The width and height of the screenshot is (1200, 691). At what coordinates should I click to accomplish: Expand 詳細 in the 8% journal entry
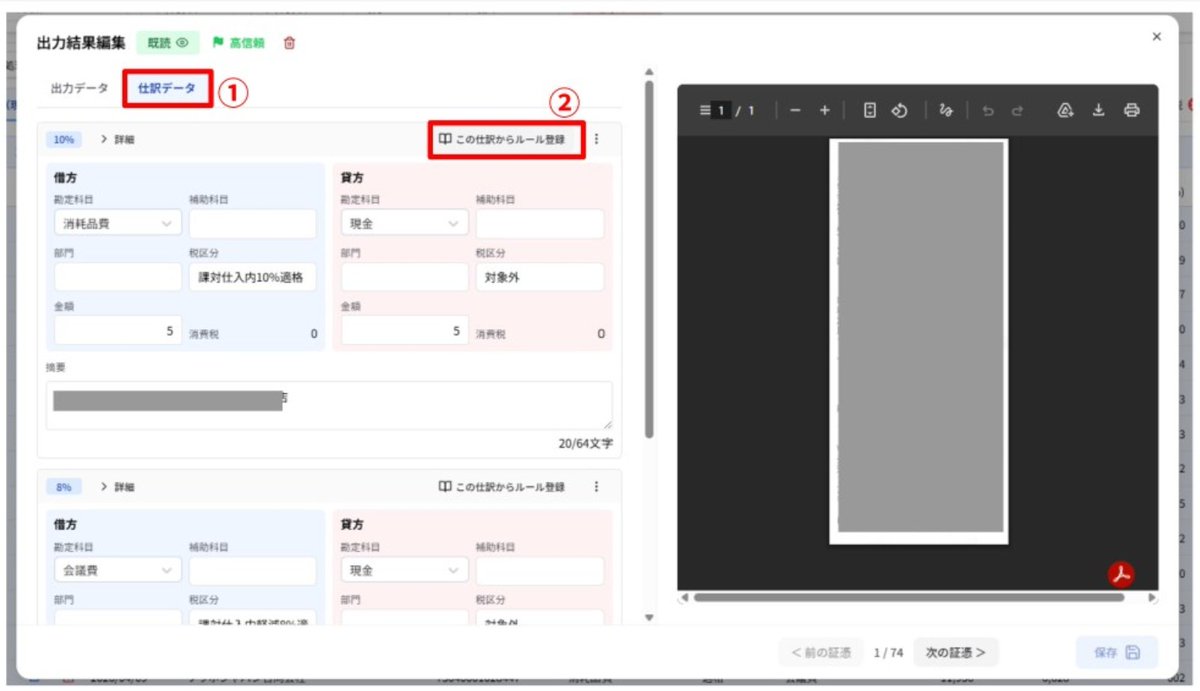pos(118,487)
